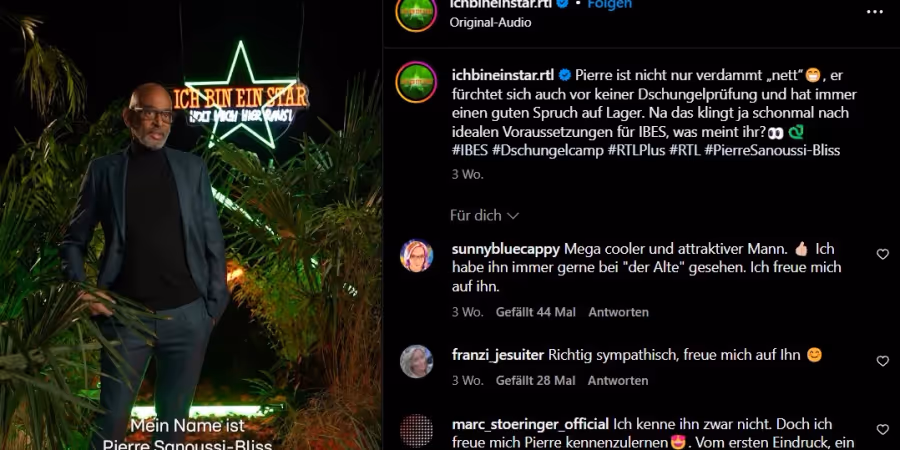
Task: Reply to franzi_jesuiter via 'Antworten'
Action: [x=618, y=381]
